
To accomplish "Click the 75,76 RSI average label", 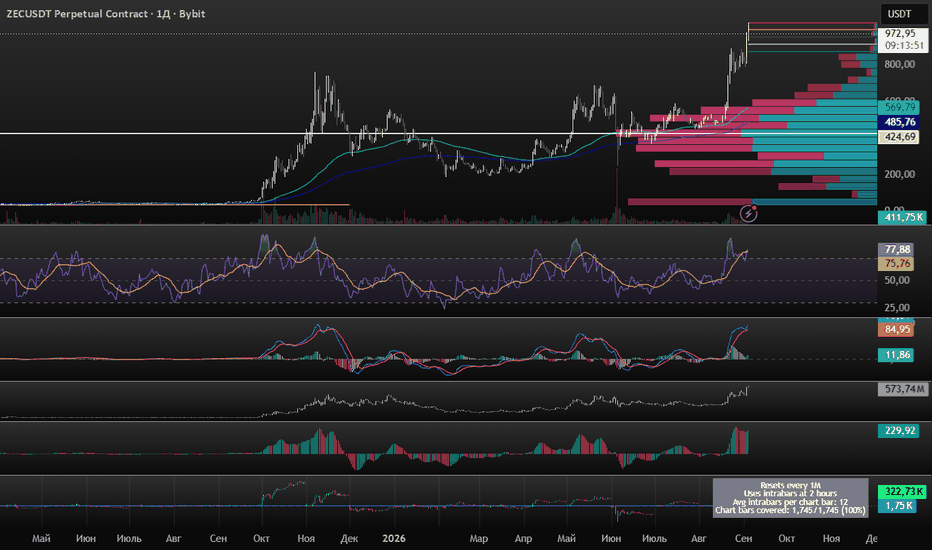I will pos(897,263).
